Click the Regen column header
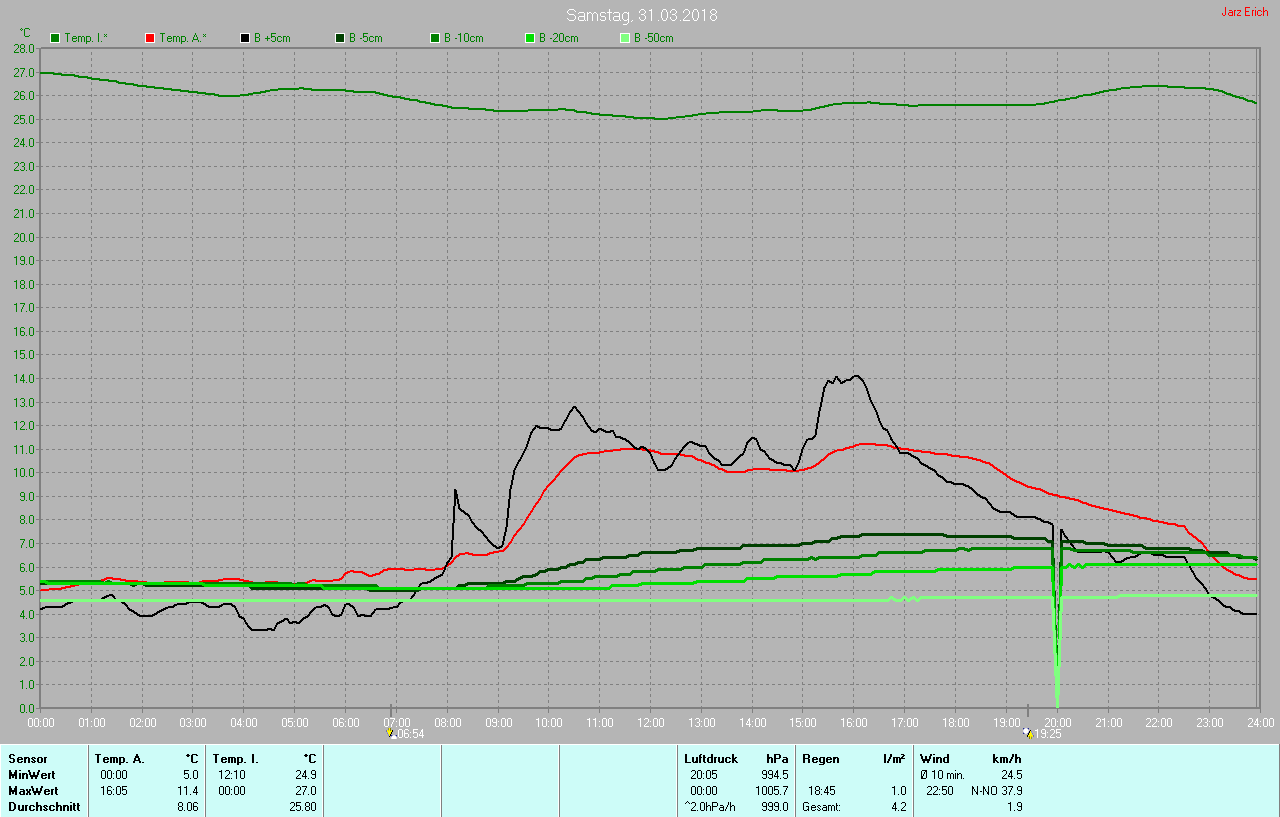 point(820,759)
